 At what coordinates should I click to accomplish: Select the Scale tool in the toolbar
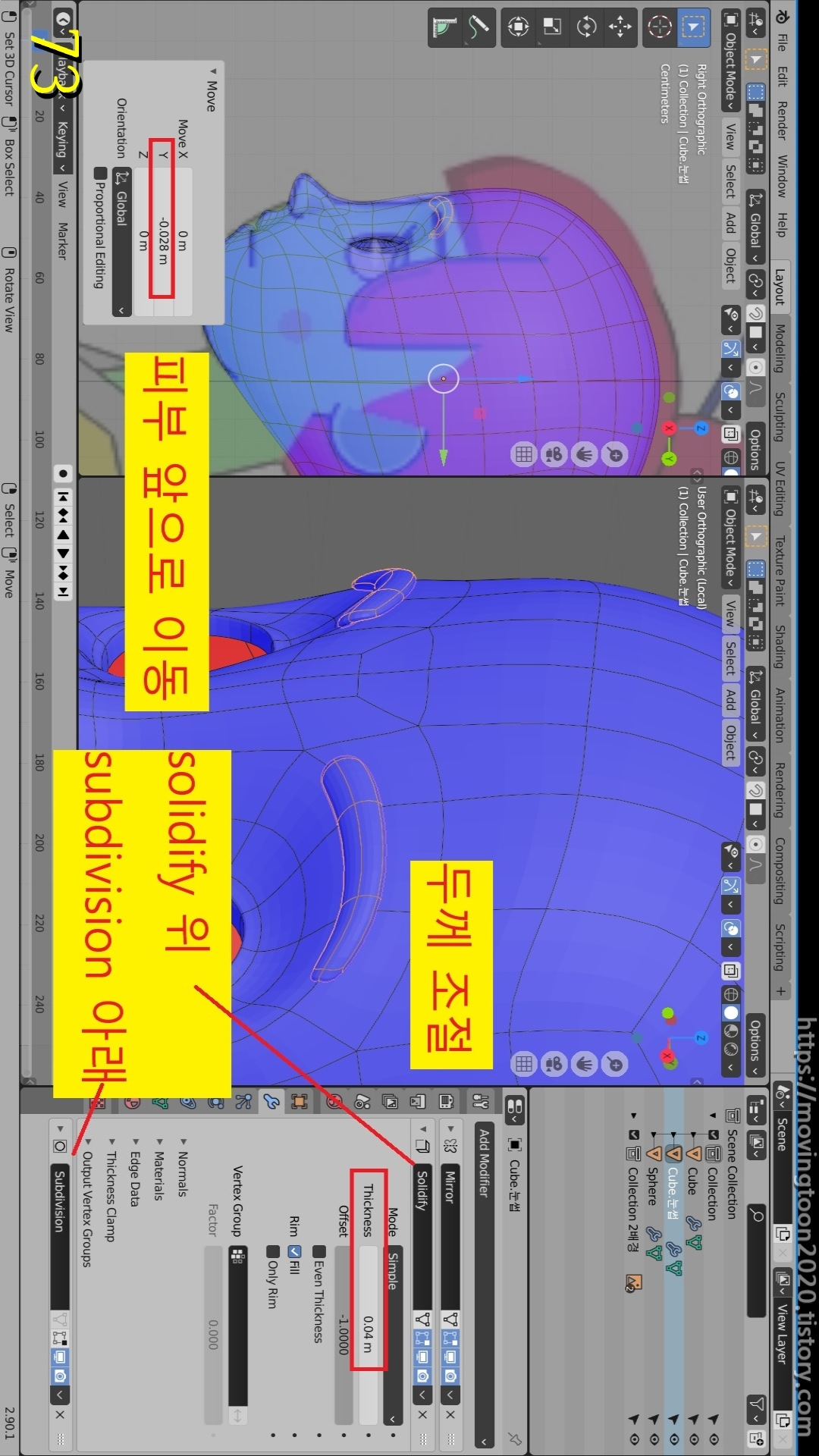tap(553, 27)
